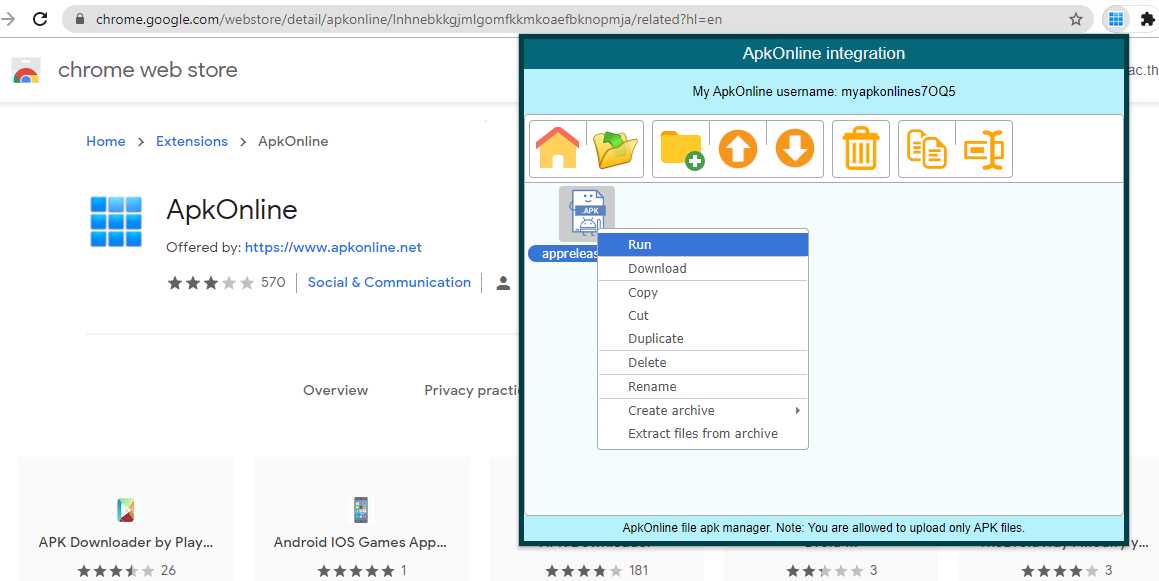This screenshot has height=581, width=1159.
Task: Open the https://www.apkonline.net link
Action: (333, 247)
